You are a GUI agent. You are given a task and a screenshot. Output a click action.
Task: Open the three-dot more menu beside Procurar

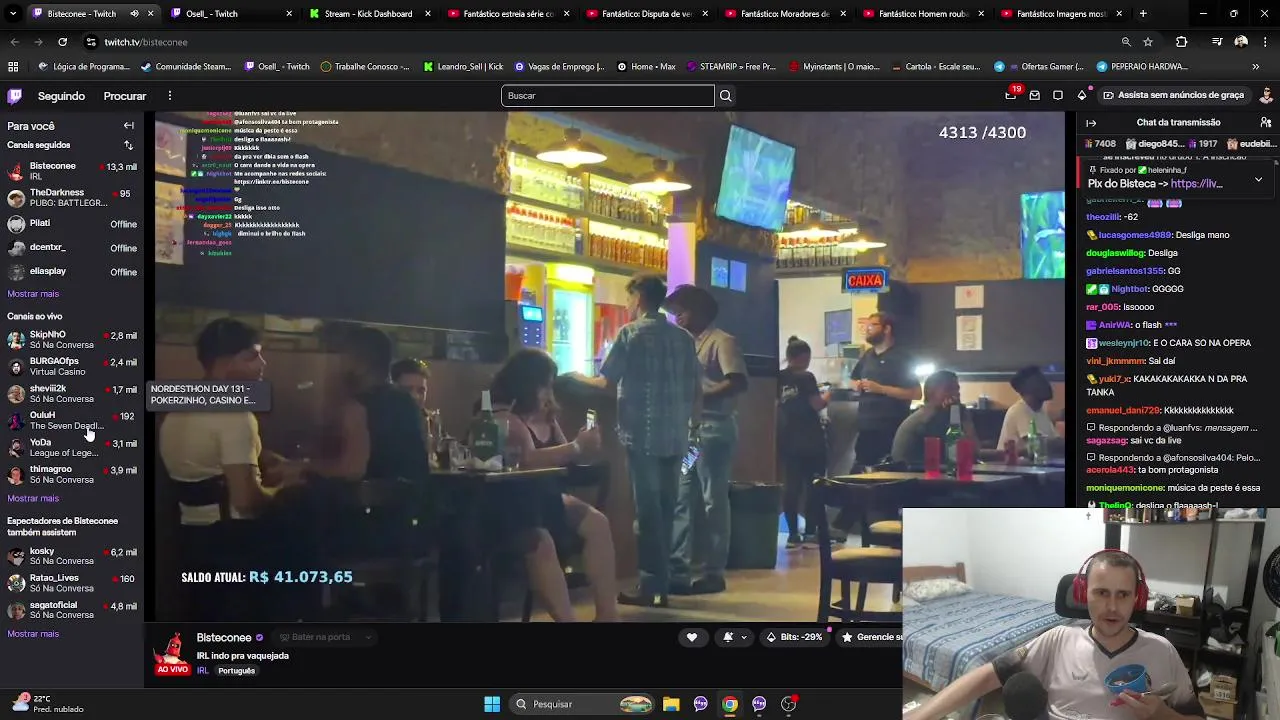point(170,96)
